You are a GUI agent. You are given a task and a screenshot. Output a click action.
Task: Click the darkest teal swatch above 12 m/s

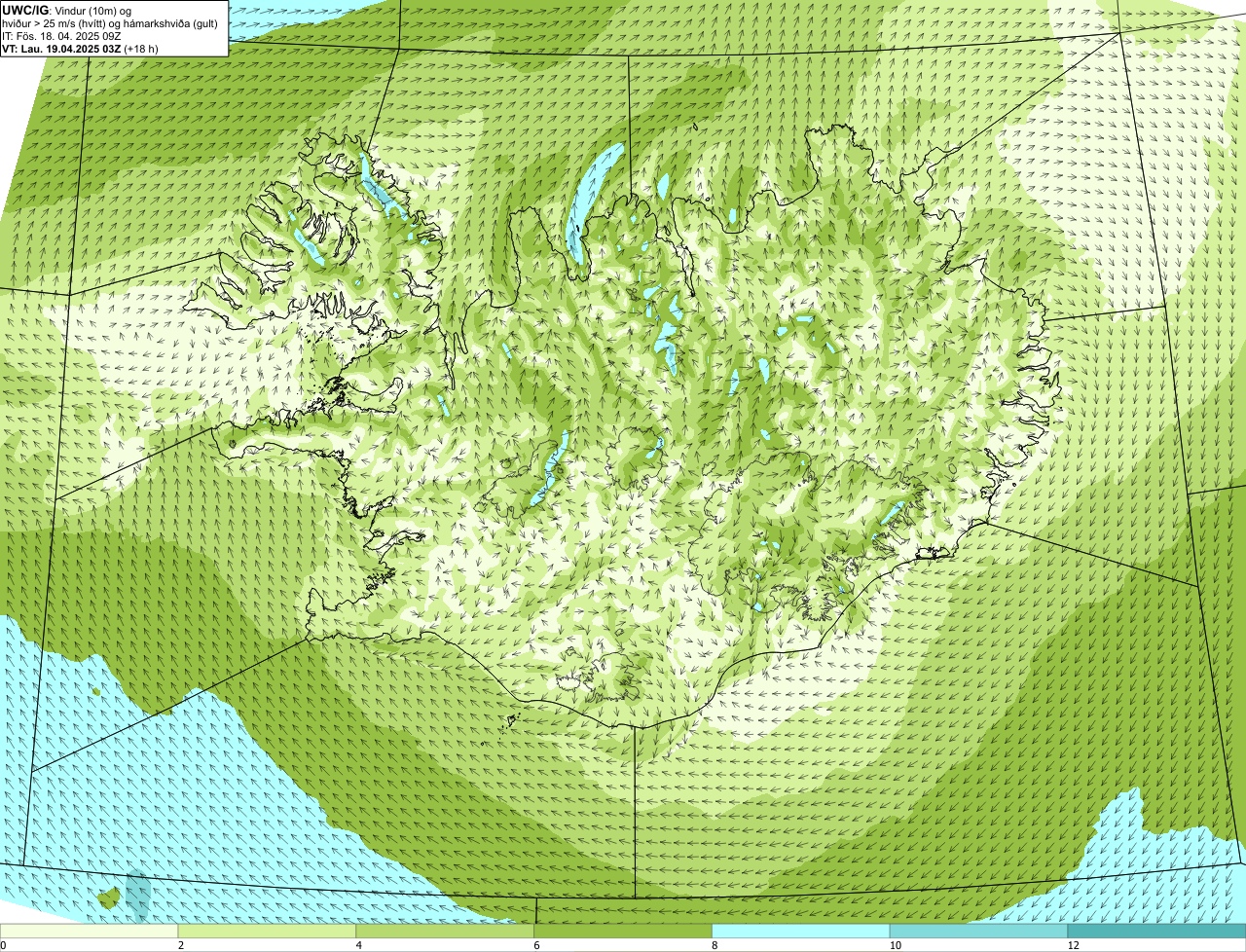click(1157, 931)
